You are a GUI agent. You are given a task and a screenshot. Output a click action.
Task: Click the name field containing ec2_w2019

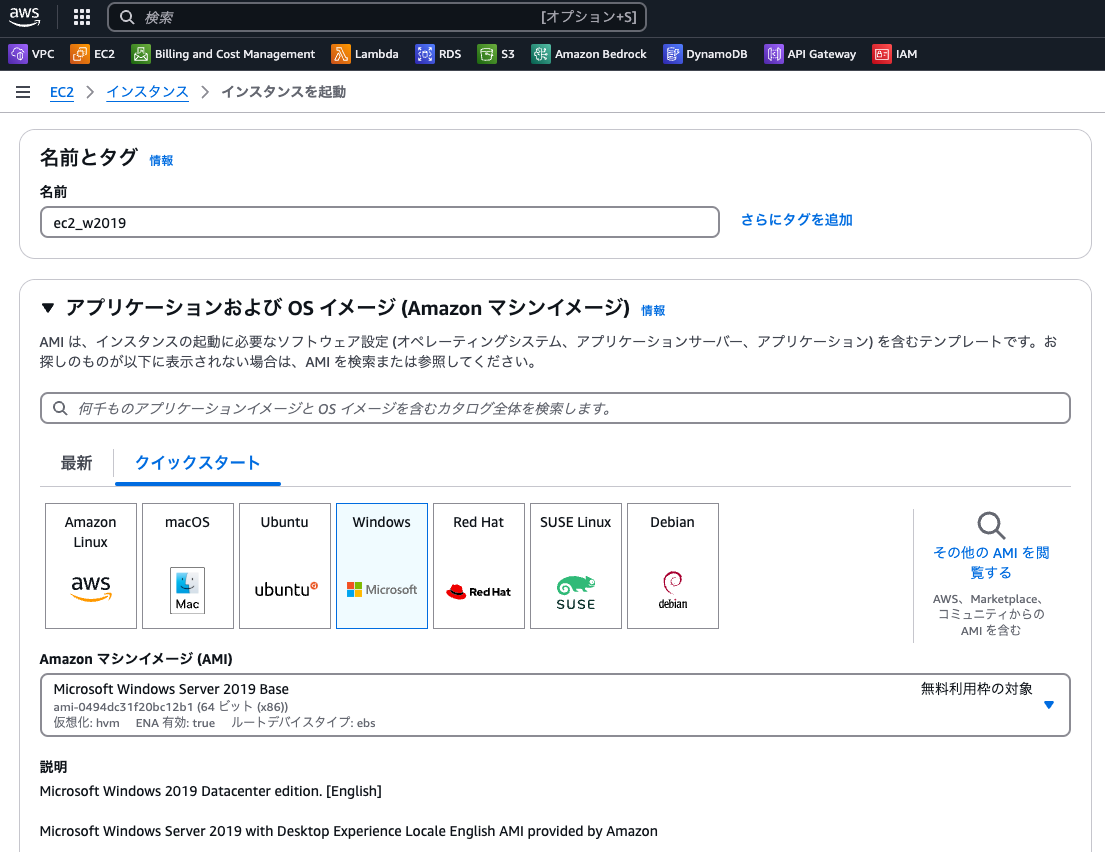point(380,222)
